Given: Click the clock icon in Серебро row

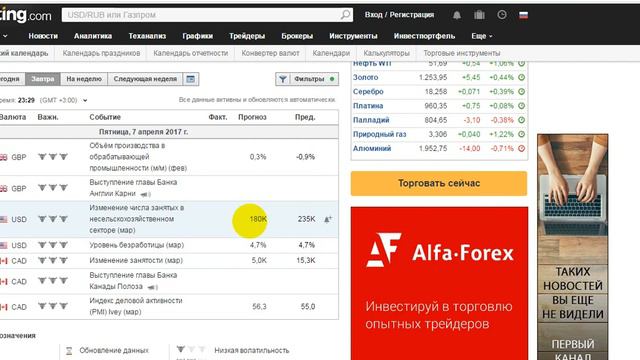Looking at the screenshot, I should [521, 91].
